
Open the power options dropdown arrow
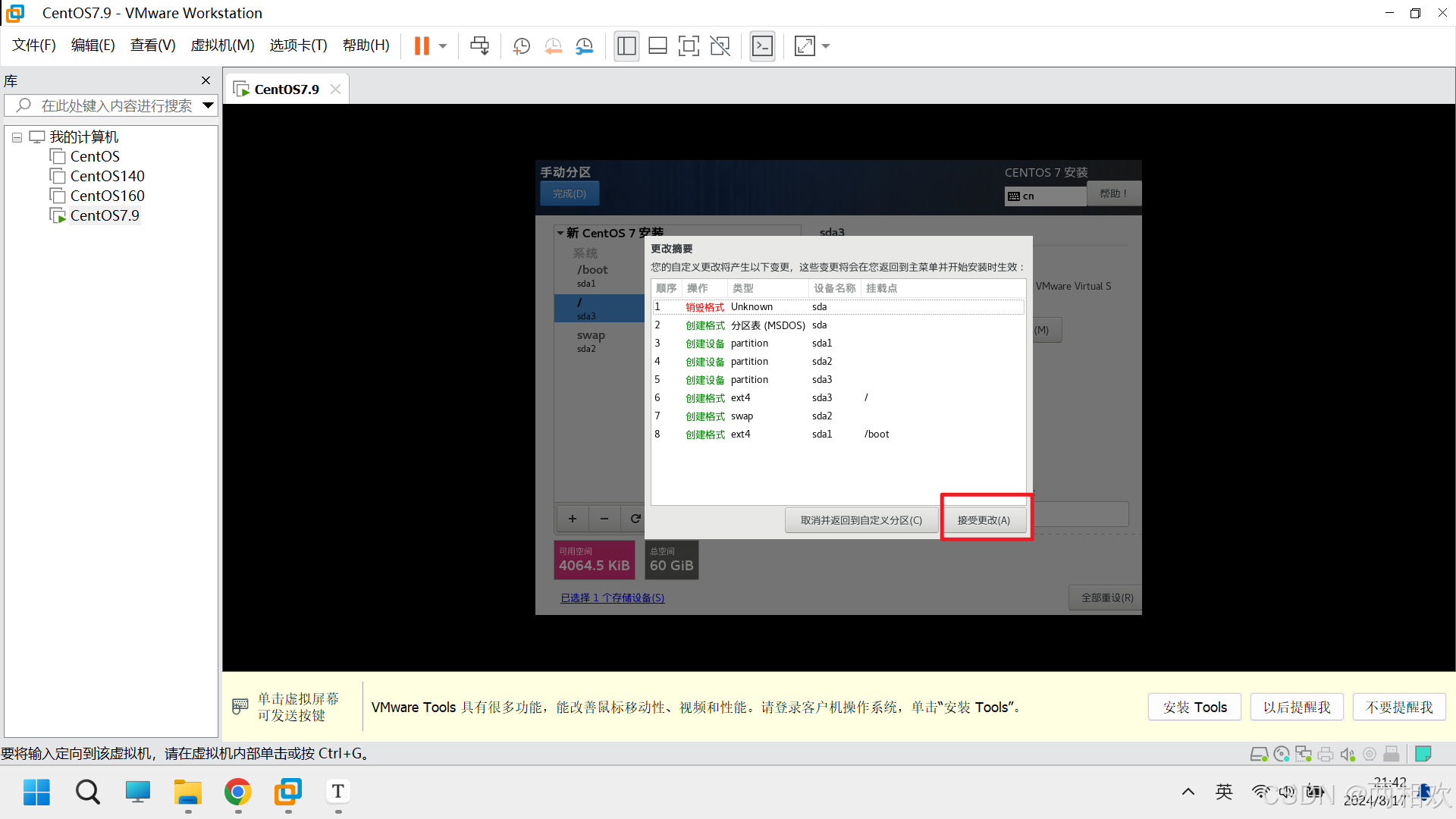(443, 46)
